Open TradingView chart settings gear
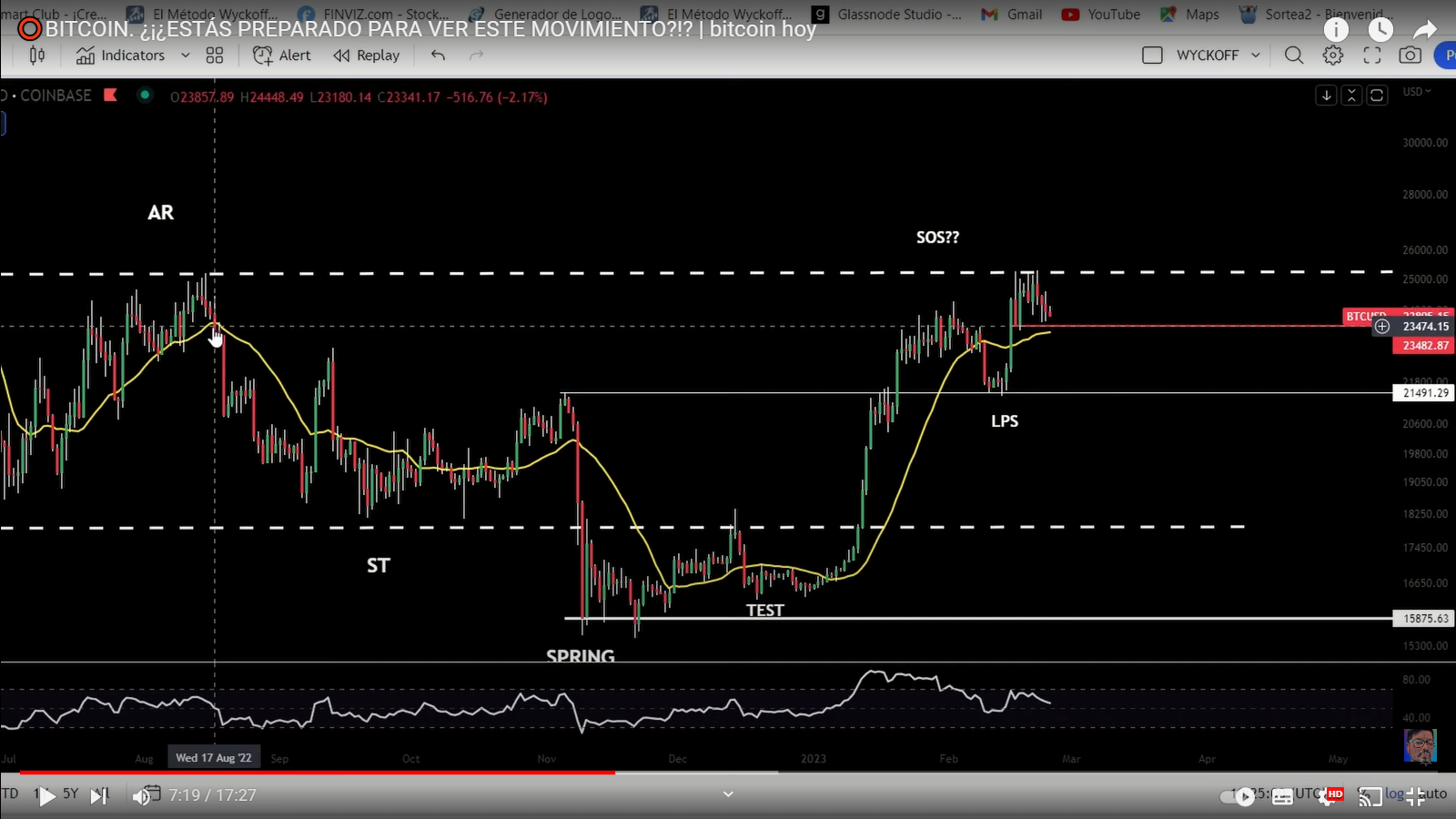This screenshot has height=819, width=1456. [x=1333, y=56]
